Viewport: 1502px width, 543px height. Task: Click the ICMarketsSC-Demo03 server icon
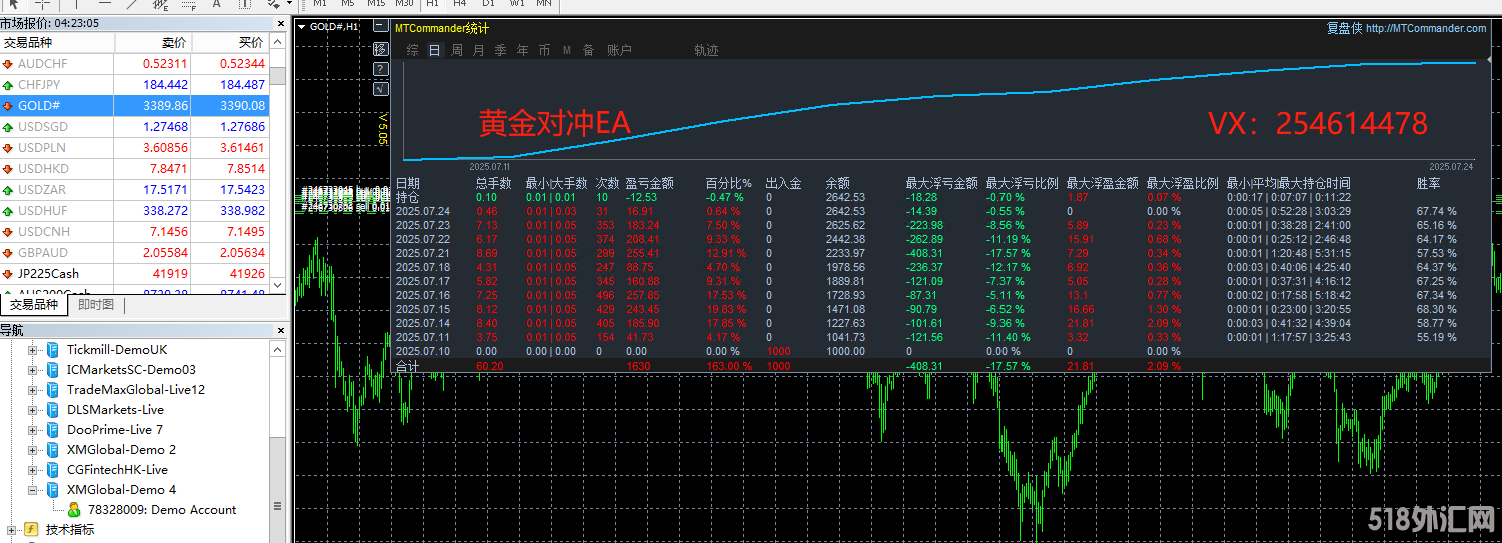[x=53, y=370]
